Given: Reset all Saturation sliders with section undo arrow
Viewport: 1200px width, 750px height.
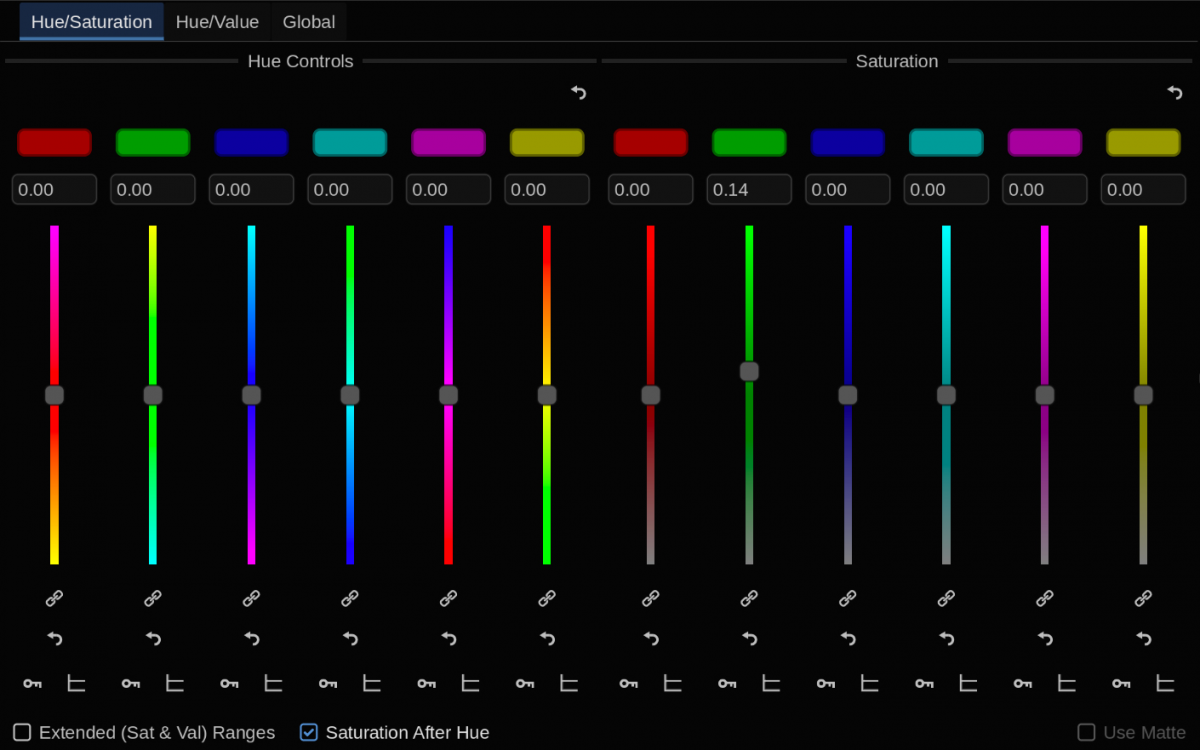Looking at the screenshot, I should (x=1174, y=93).
